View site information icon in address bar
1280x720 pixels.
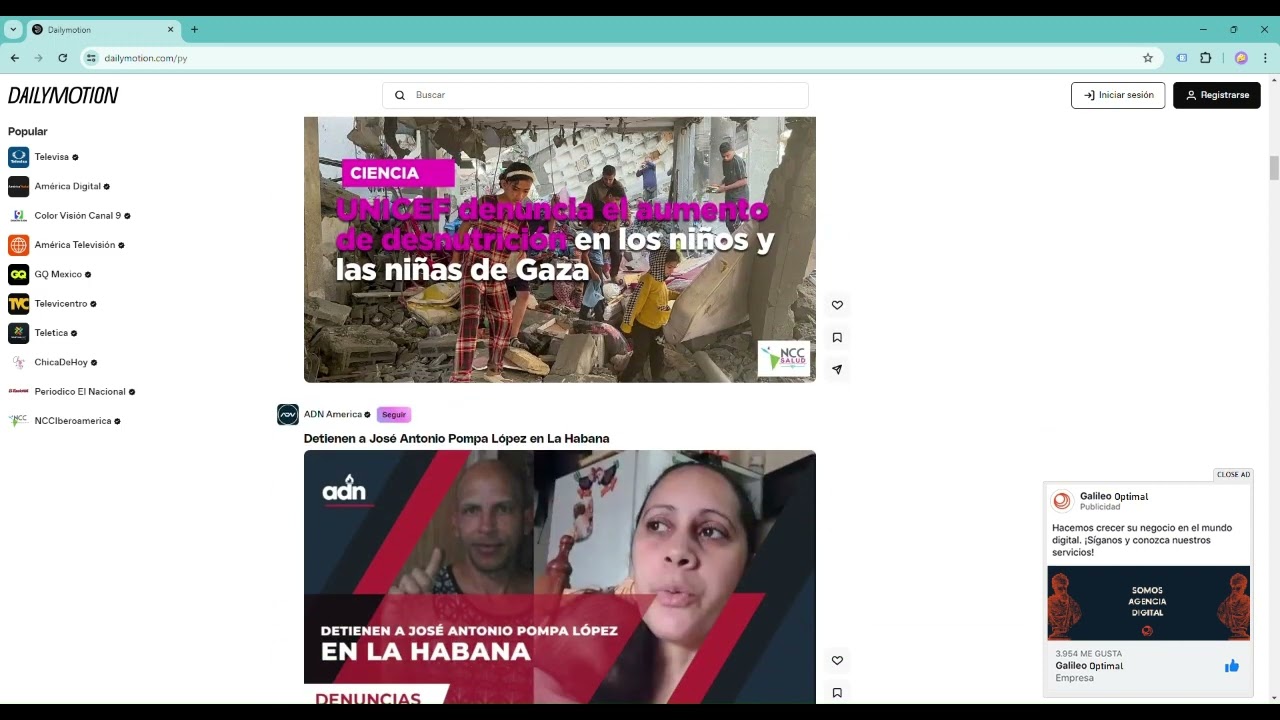(91, 58)
